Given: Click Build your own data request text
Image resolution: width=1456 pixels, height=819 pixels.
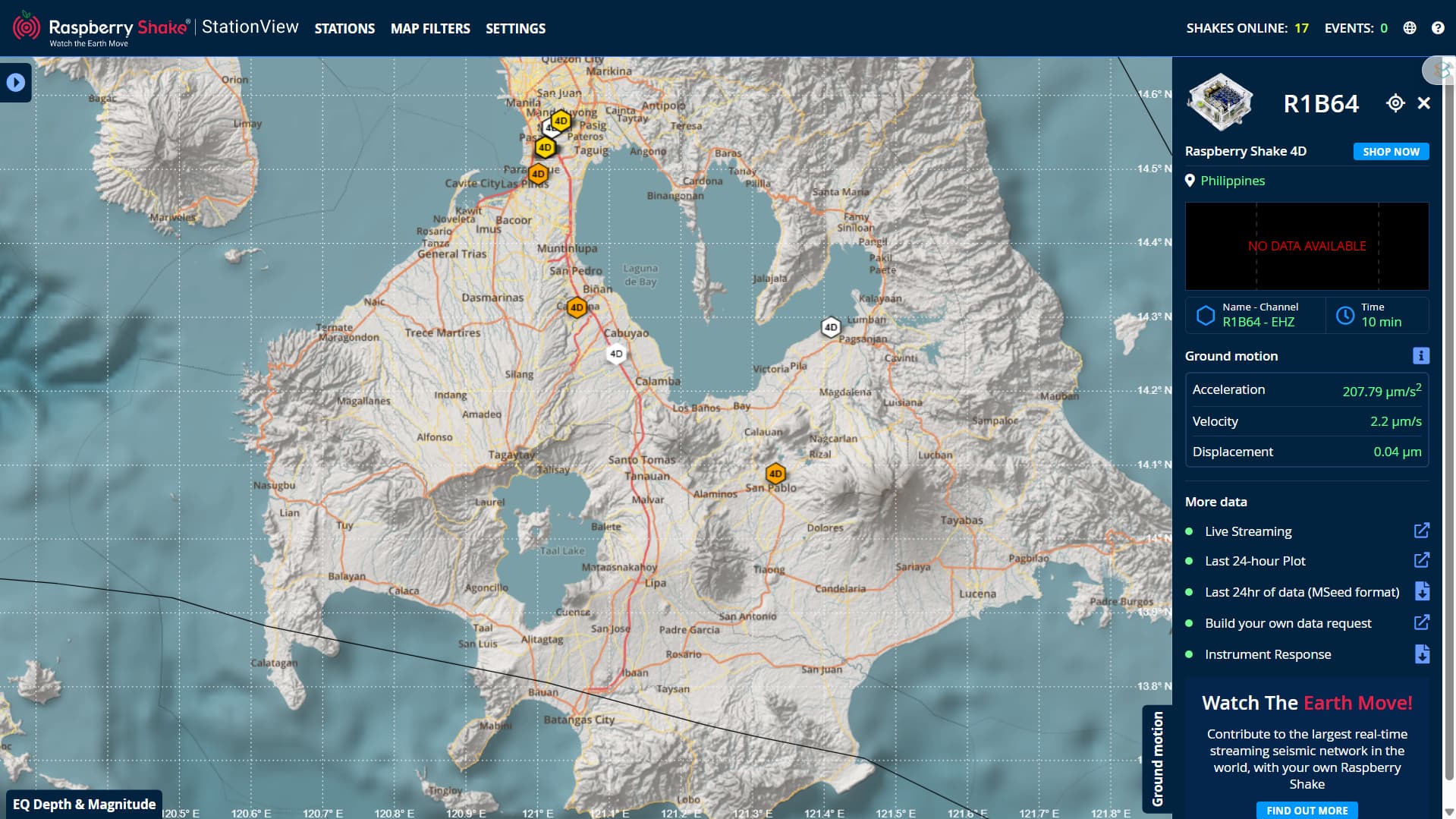Looking at the screenshot, I should click(x=1288, y=623).
